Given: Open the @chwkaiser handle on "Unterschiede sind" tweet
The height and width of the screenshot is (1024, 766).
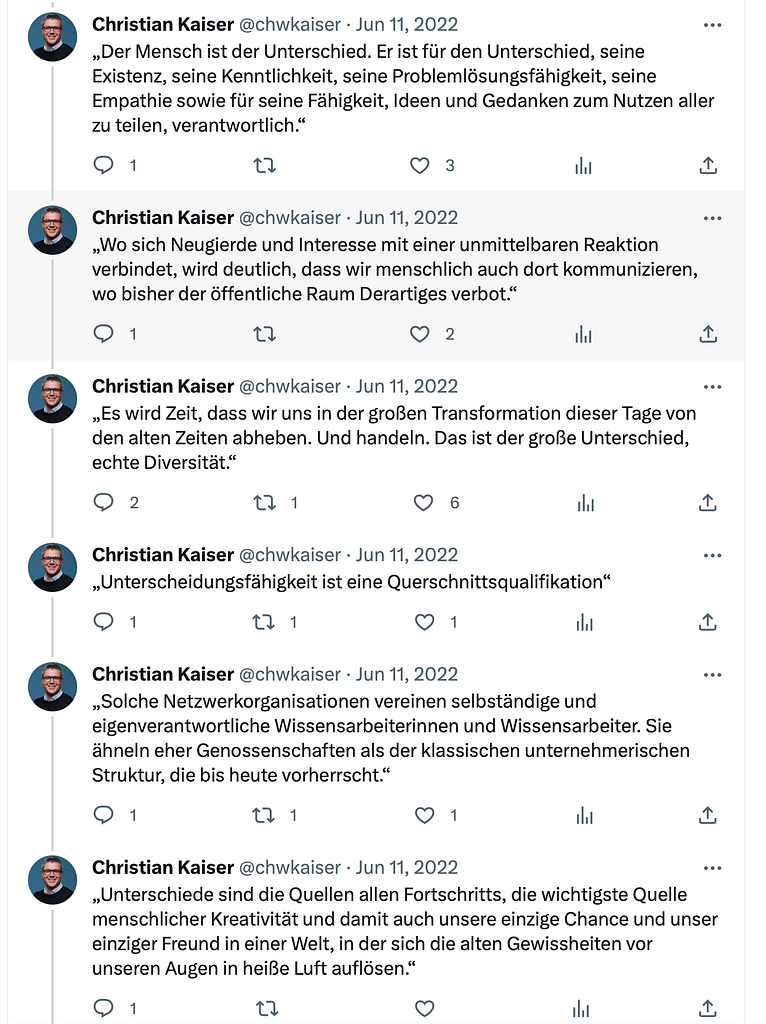Looking at the screenshot, I should pyautogui.click(x=289, y=867).
